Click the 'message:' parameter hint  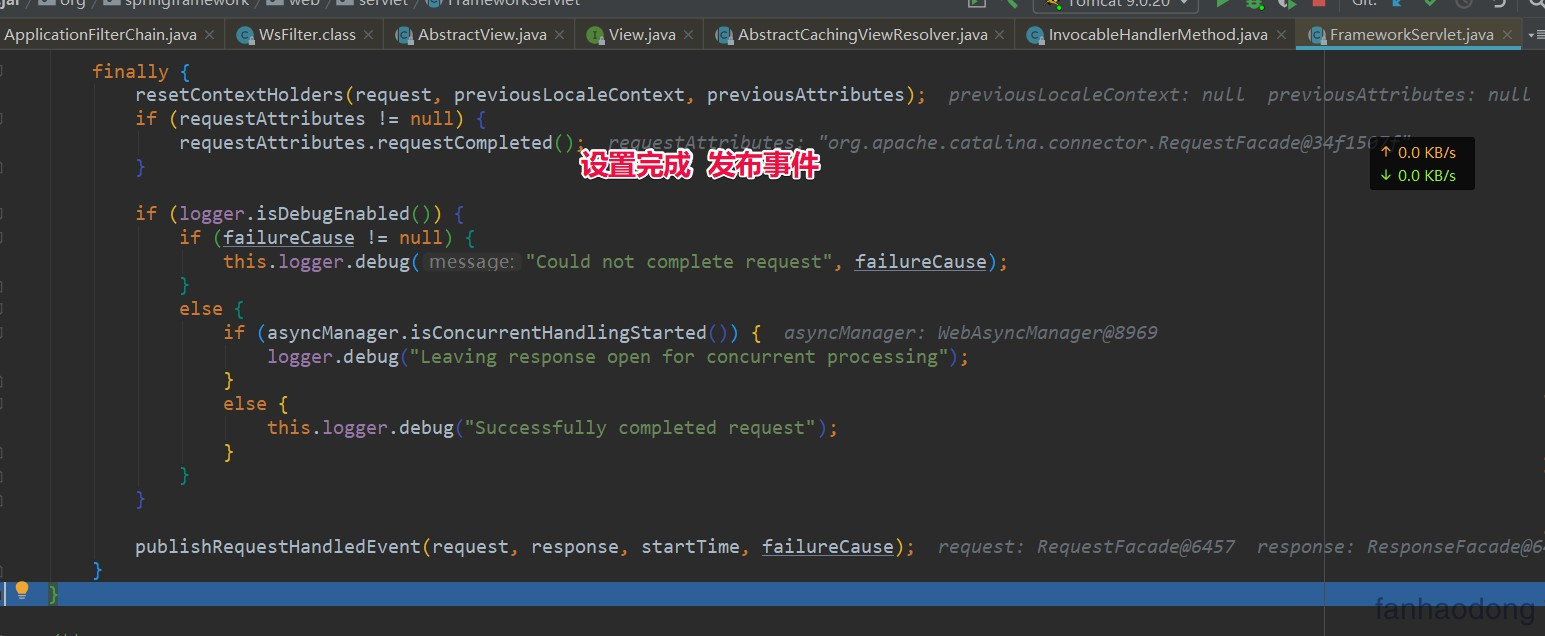[x=472, y=262]
